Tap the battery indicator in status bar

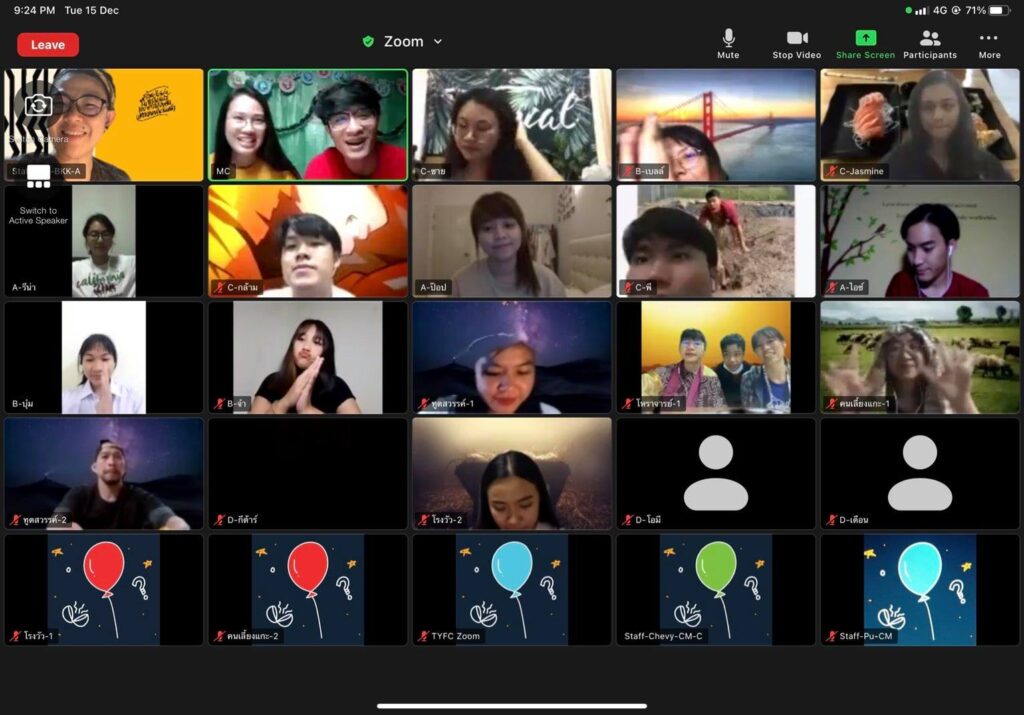999,10
